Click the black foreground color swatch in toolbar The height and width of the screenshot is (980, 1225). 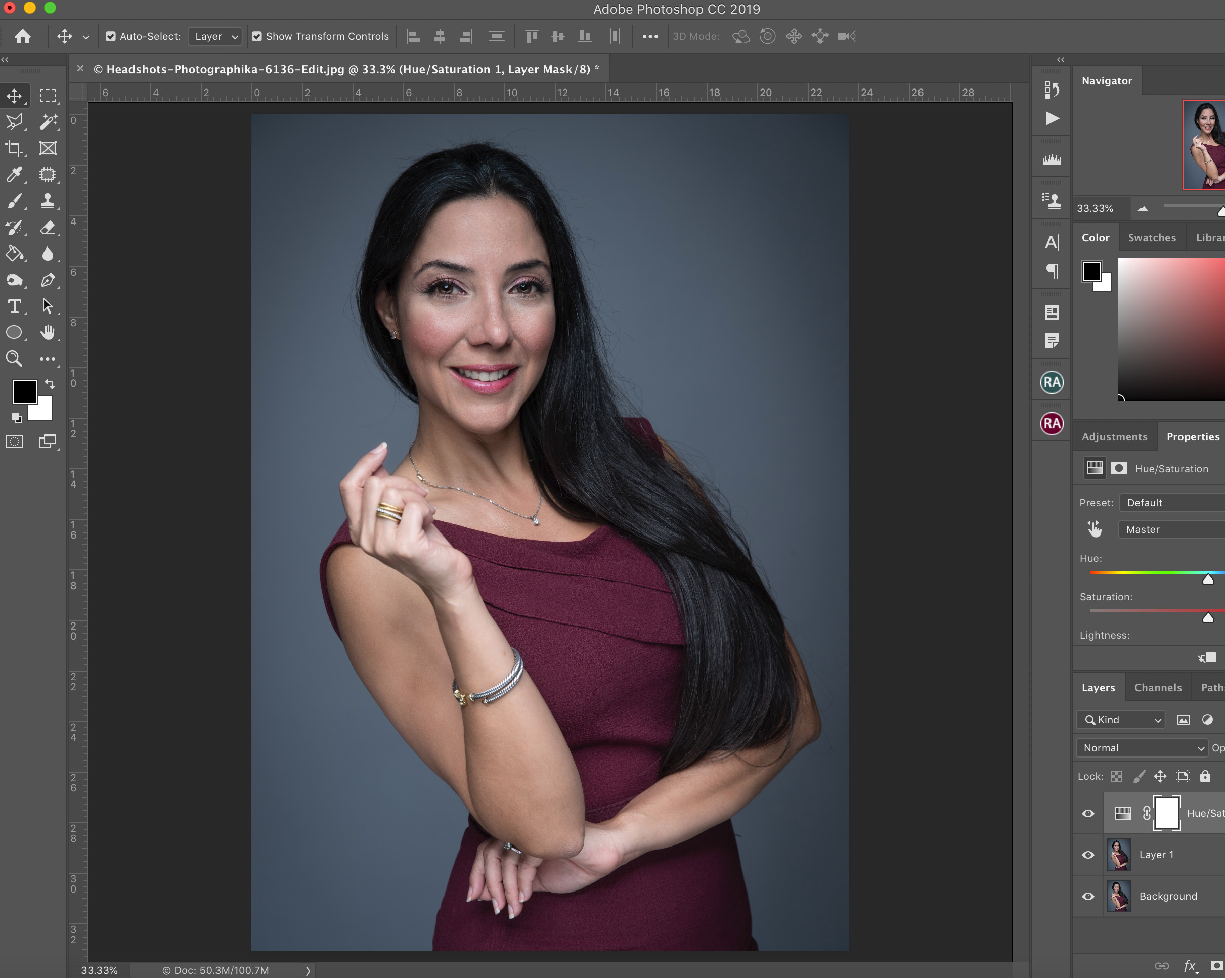coord(24,391)
